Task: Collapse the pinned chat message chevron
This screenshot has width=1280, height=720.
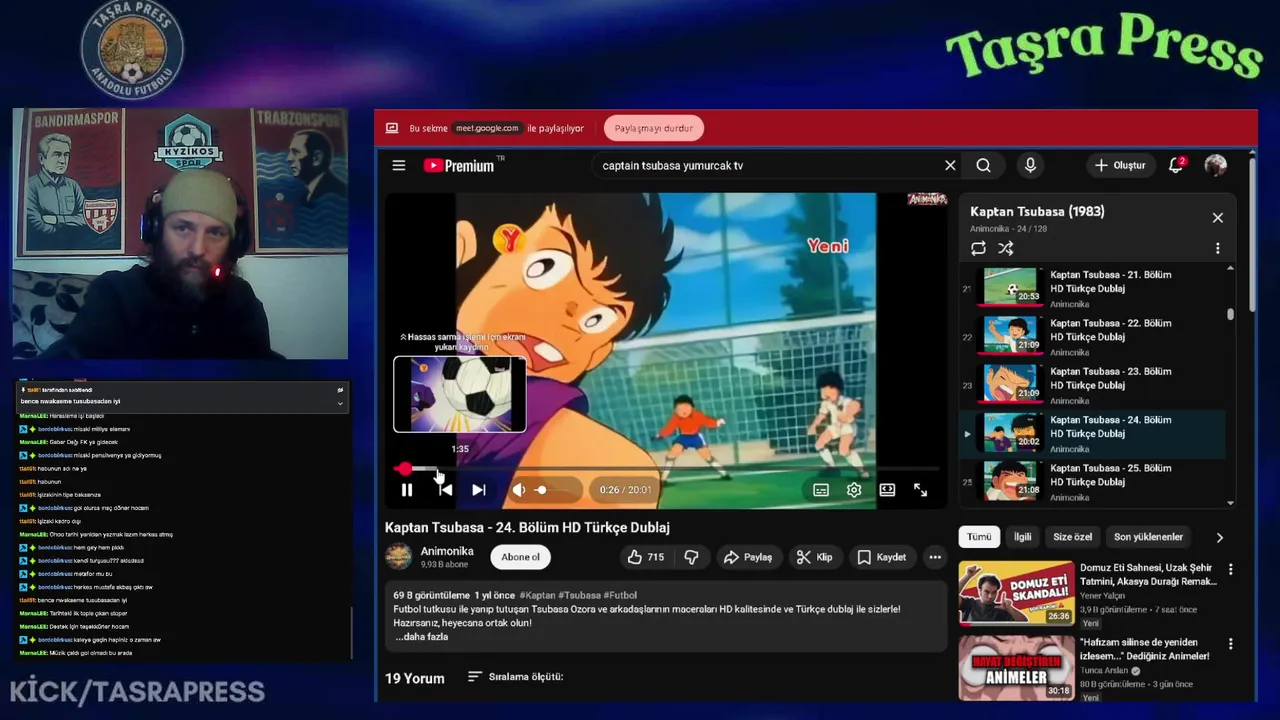Action: pos(340,402)
